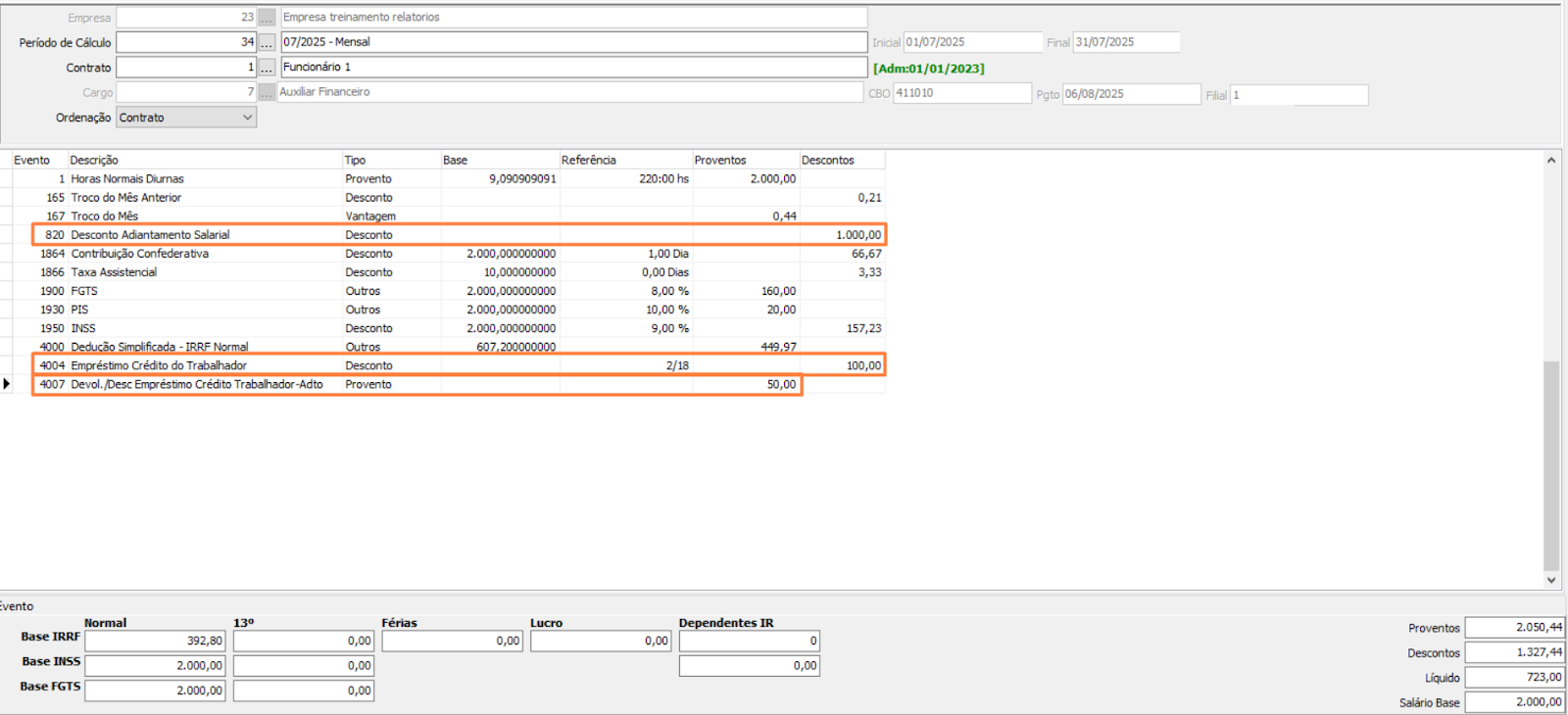Click the Auxiliar Financeiro cargo field
The width and height of the screenshot is (1568, 715).
coord(570,92)
